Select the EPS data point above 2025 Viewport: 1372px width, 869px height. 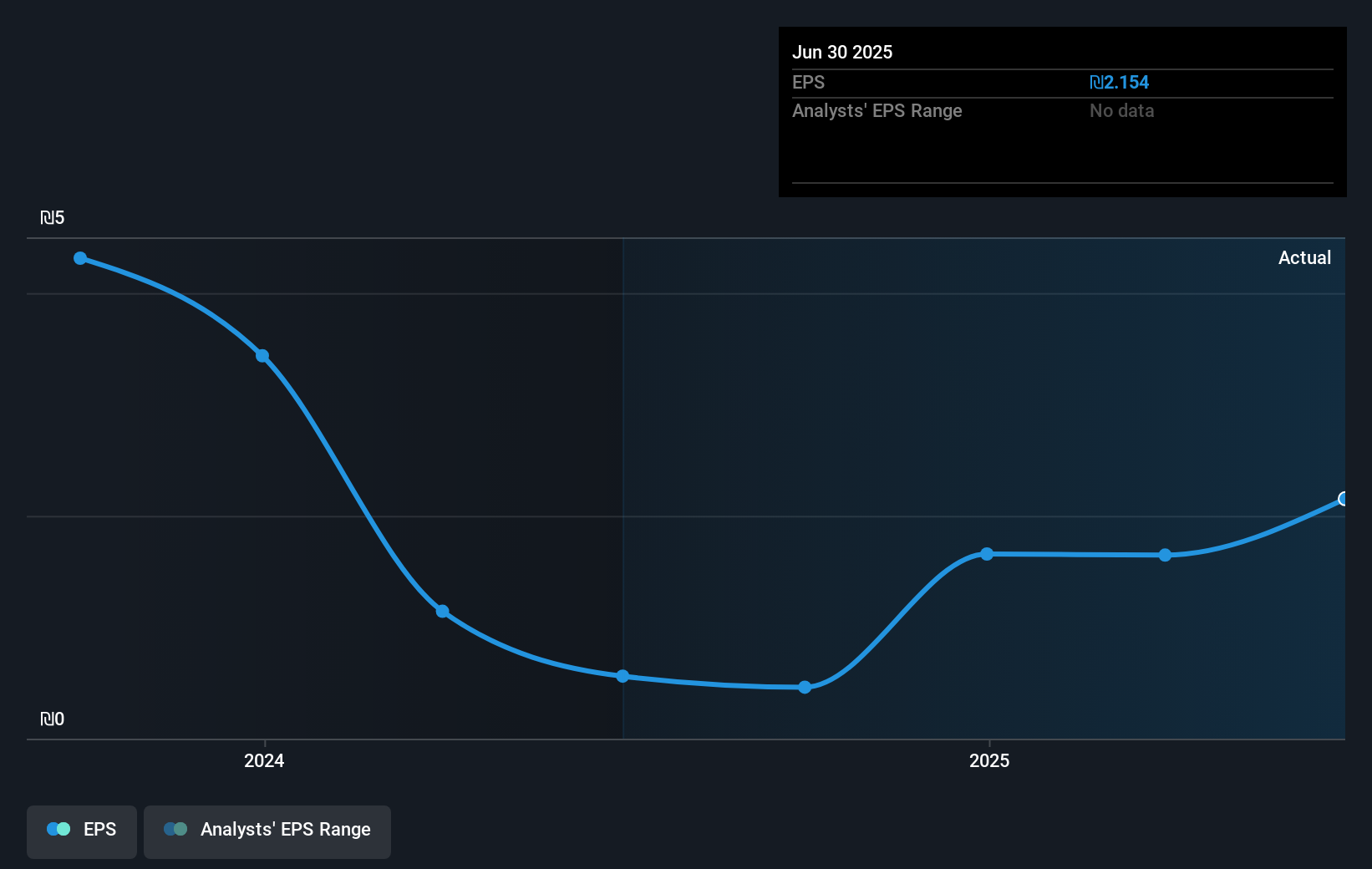[x=987, y=554]
